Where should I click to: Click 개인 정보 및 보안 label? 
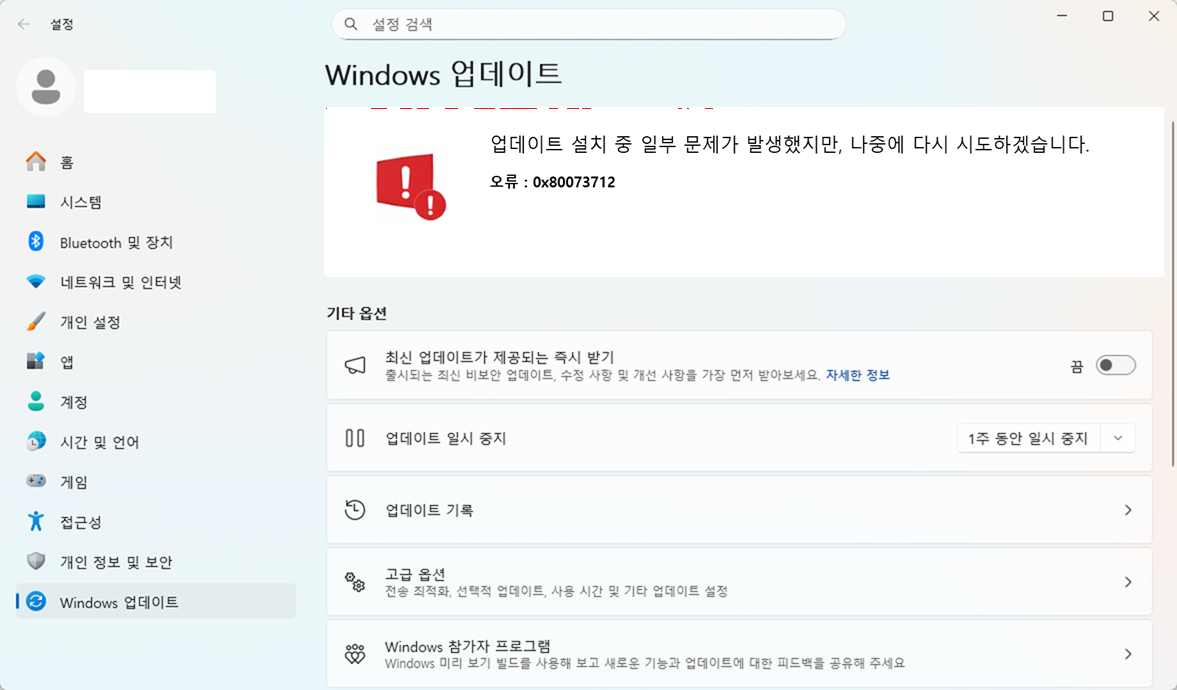click(x=116, y=562)
